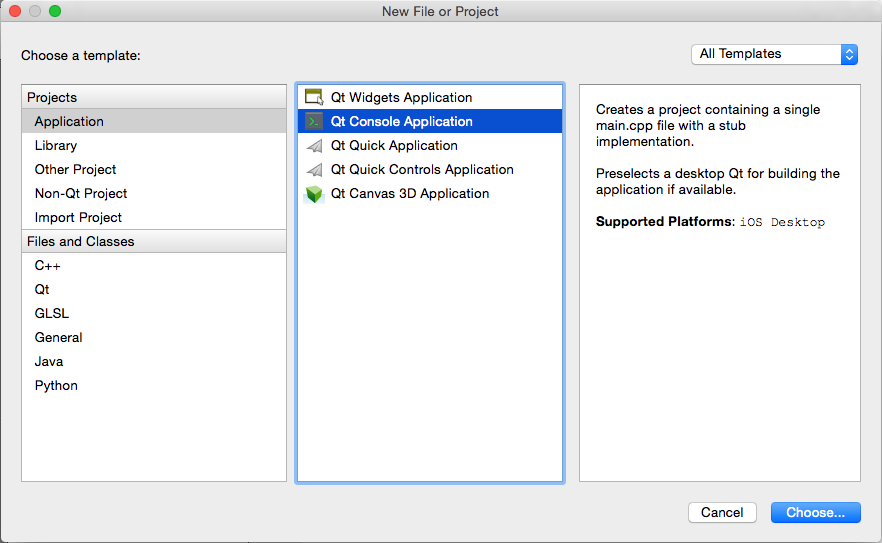882x543 pixels.
Task: Click the Qt Widgets Application icon
Action: (x=314, y=97)
